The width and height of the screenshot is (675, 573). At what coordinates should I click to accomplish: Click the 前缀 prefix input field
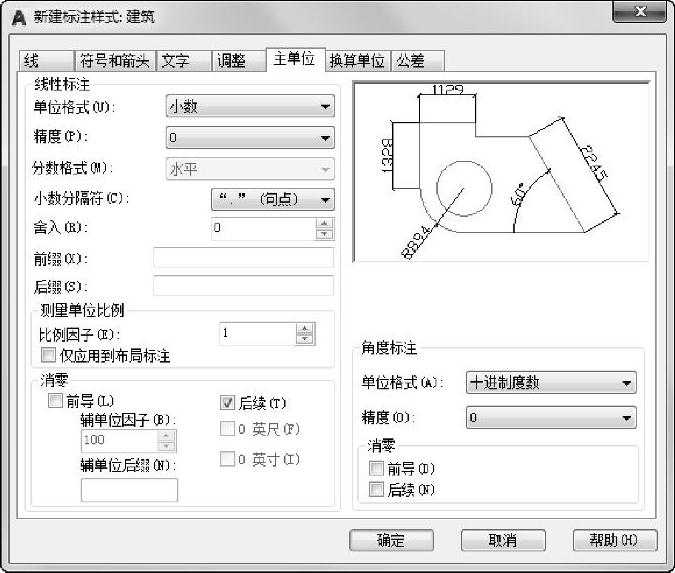tap(243, 258)
